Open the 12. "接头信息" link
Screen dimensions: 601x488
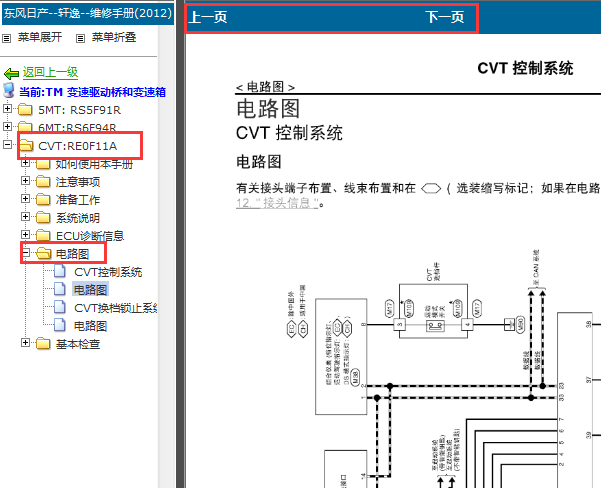[x=277, y=203]
